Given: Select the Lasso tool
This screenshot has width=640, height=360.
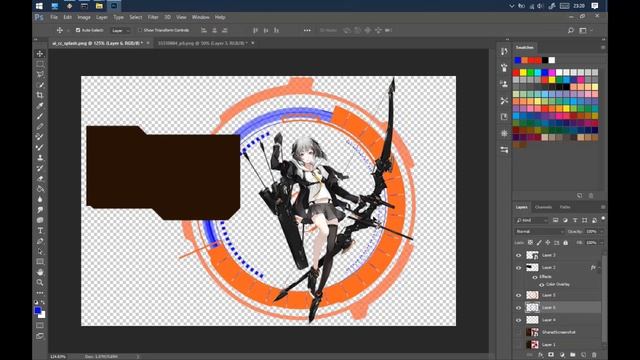Looking at the screenshot, I should click(40, 74).
